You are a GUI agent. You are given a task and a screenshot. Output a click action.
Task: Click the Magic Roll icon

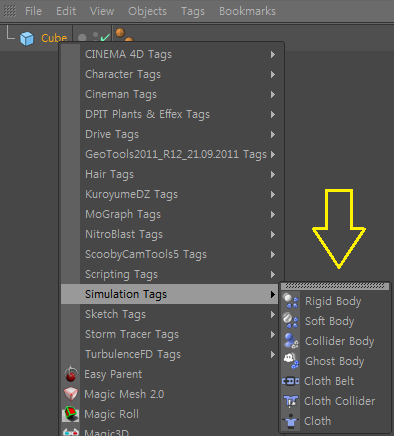pyautogui.click(x=71, y=414)
